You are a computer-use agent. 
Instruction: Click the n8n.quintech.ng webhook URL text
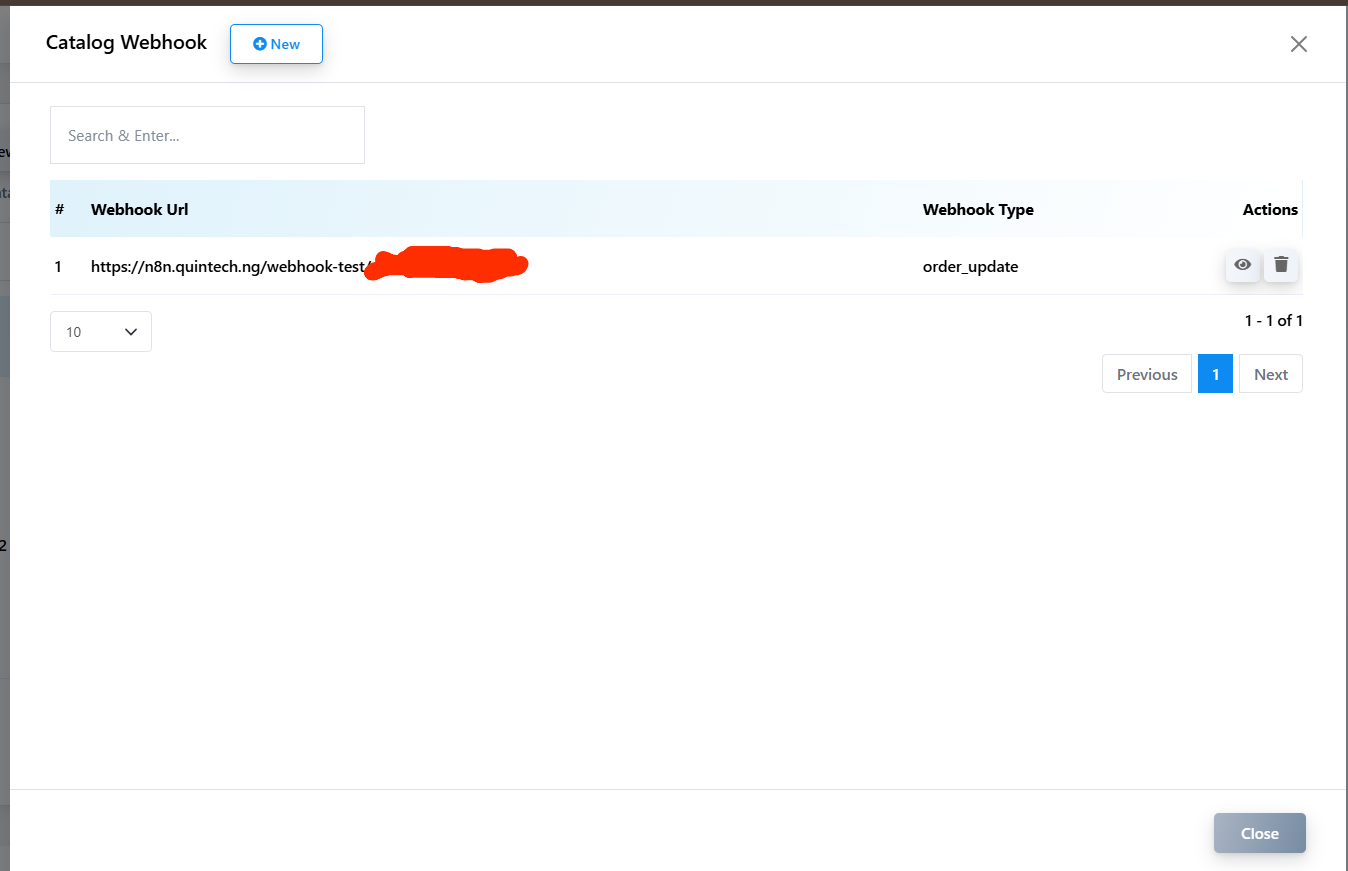point(227,267)
